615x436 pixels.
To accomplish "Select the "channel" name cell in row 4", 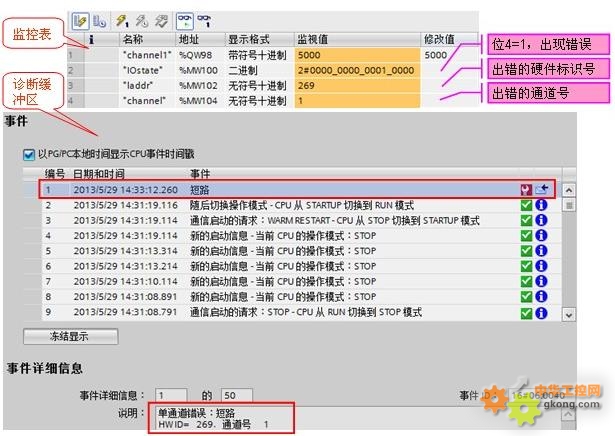I will pos(147,101).
